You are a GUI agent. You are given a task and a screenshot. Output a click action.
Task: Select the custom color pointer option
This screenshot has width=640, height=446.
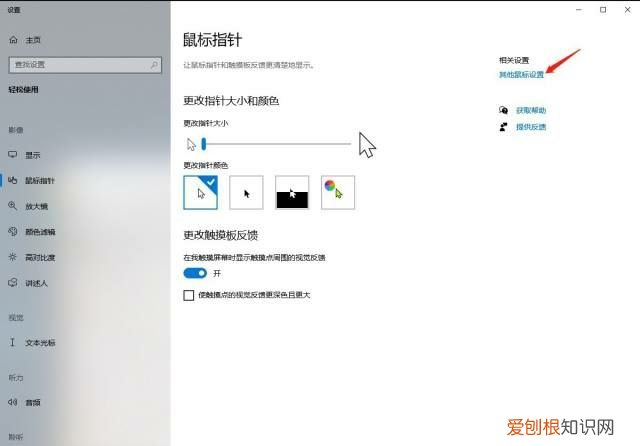[x=338, y=193]
